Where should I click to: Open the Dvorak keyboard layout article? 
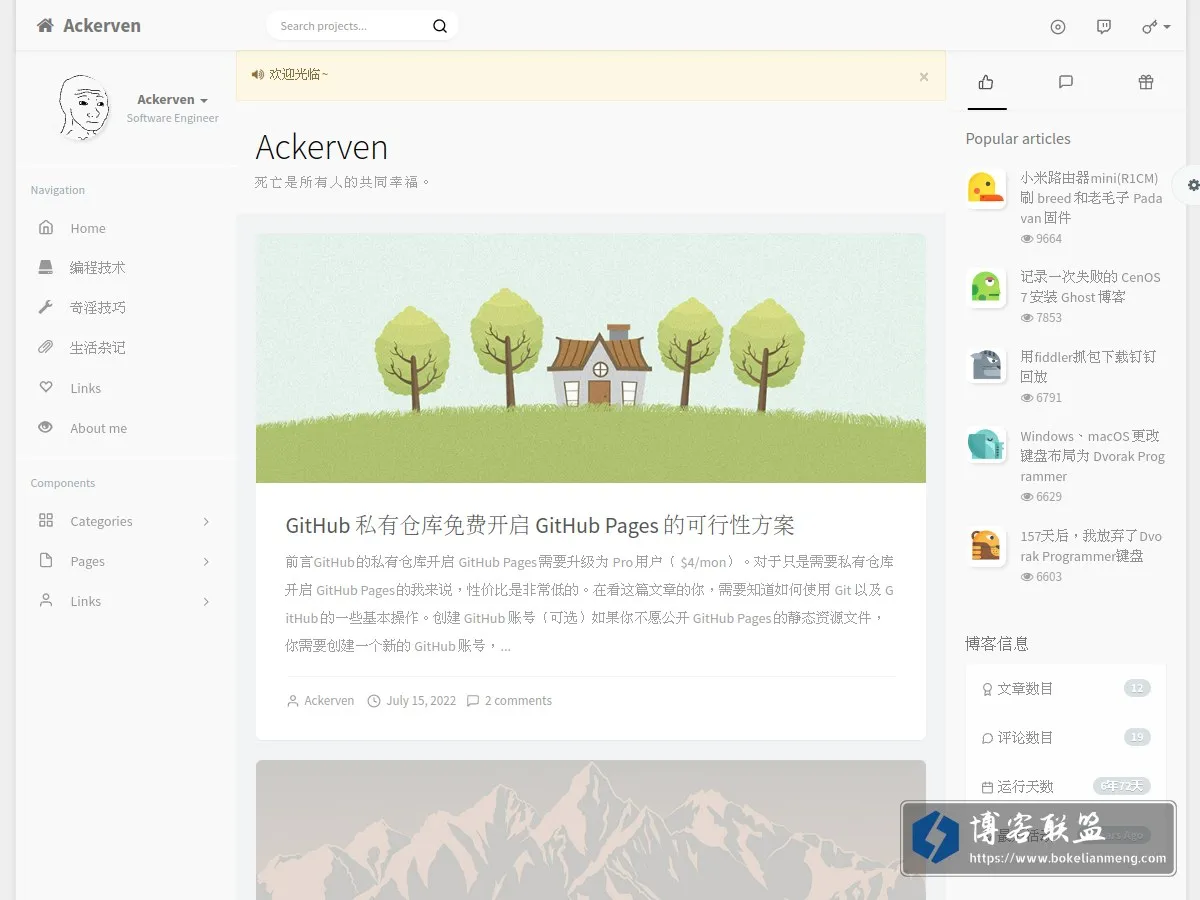coord(1092,456)
